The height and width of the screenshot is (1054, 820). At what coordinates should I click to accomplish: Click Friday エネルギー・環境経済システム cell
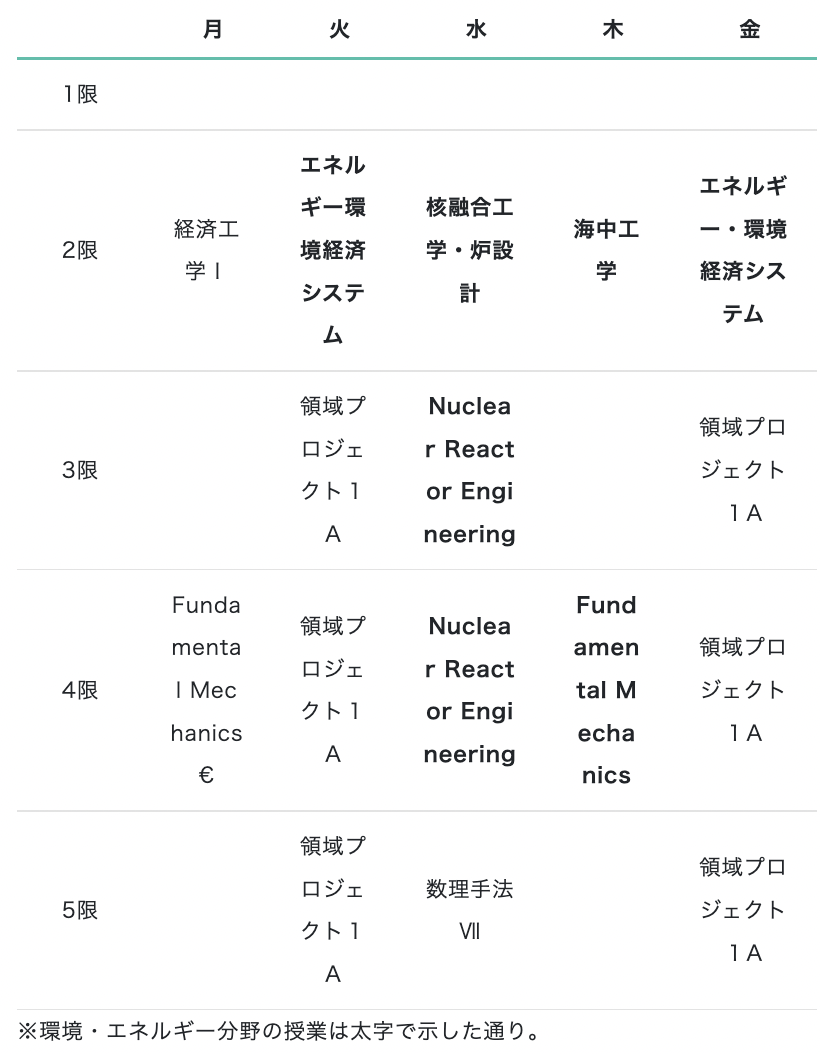pos(743,250)
